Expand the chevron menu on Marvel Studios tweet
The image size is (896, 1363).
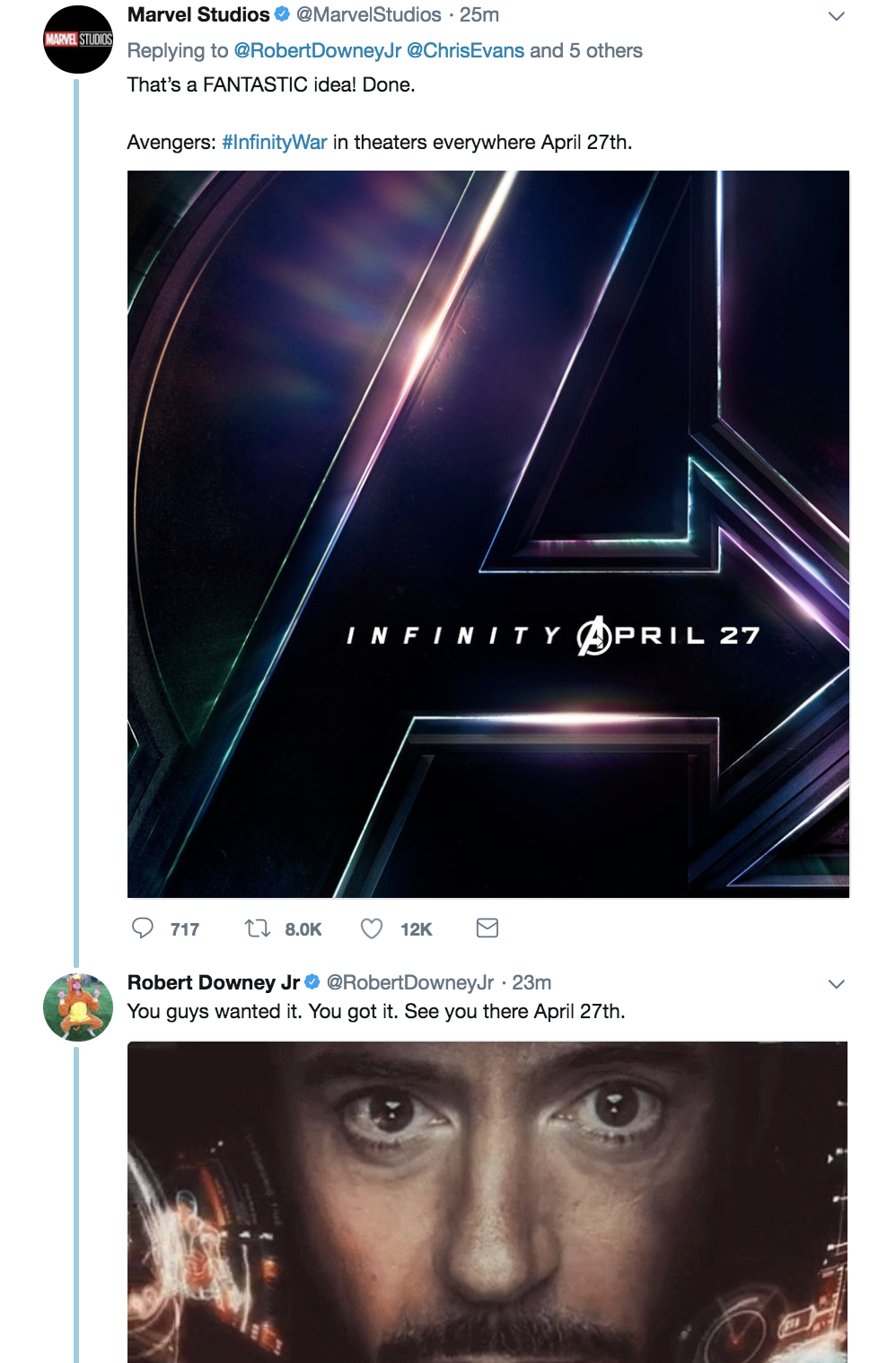(836, 16)
